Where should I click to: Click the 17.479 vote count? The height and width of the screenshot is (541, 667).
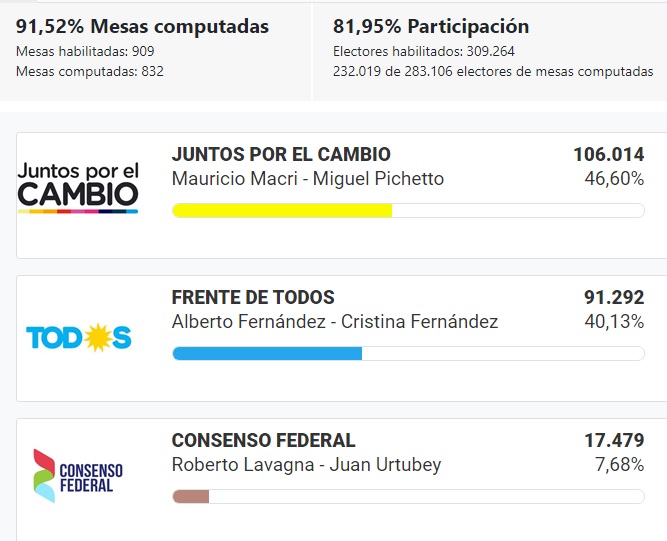click(614, 441)
